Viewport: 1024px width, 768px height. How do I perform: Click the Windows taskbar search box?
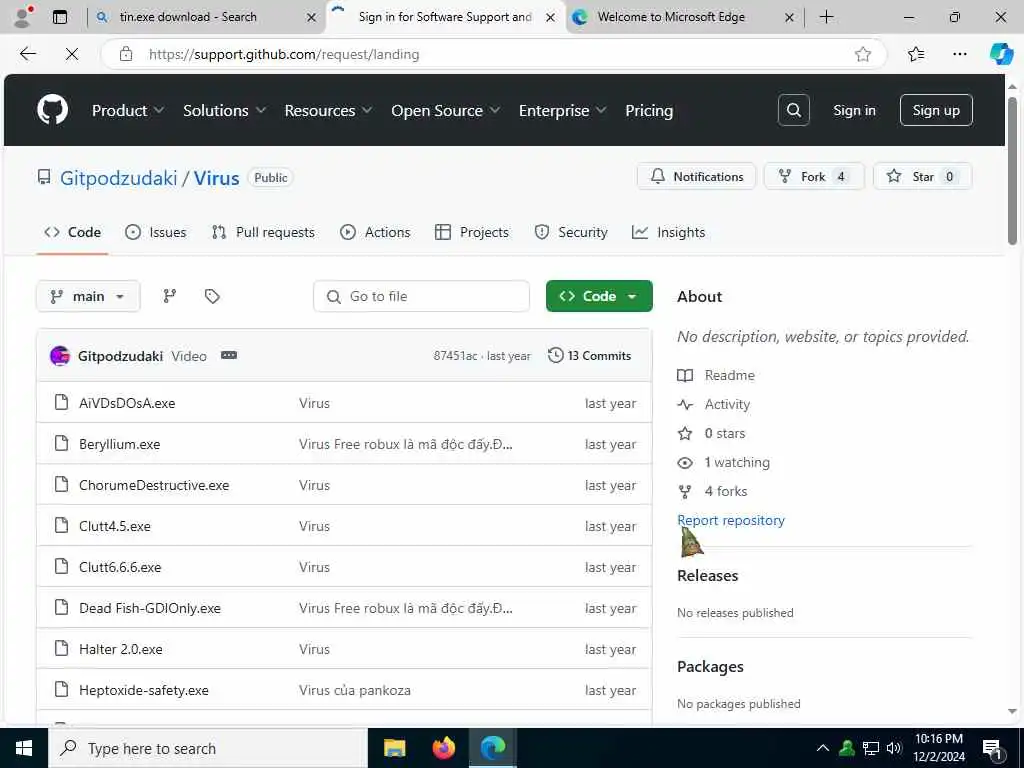(208, 748)
